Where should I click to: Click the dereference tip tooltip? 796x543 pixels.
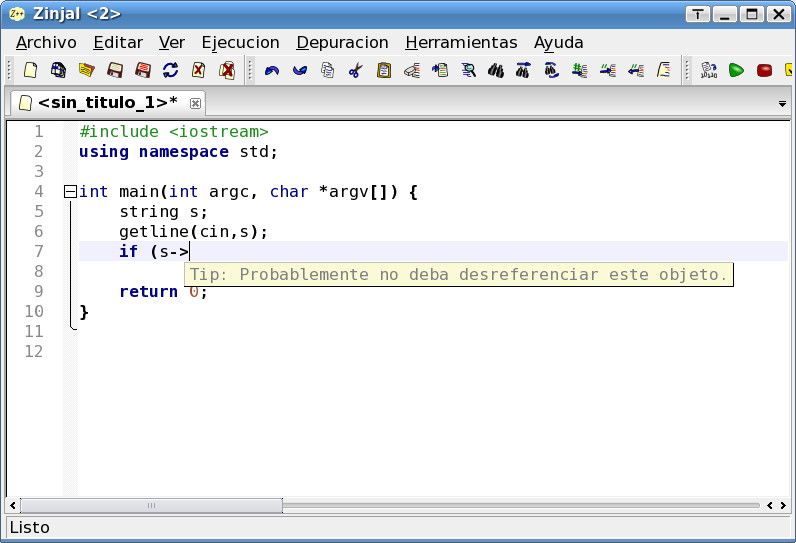click(x=459, y=275)
